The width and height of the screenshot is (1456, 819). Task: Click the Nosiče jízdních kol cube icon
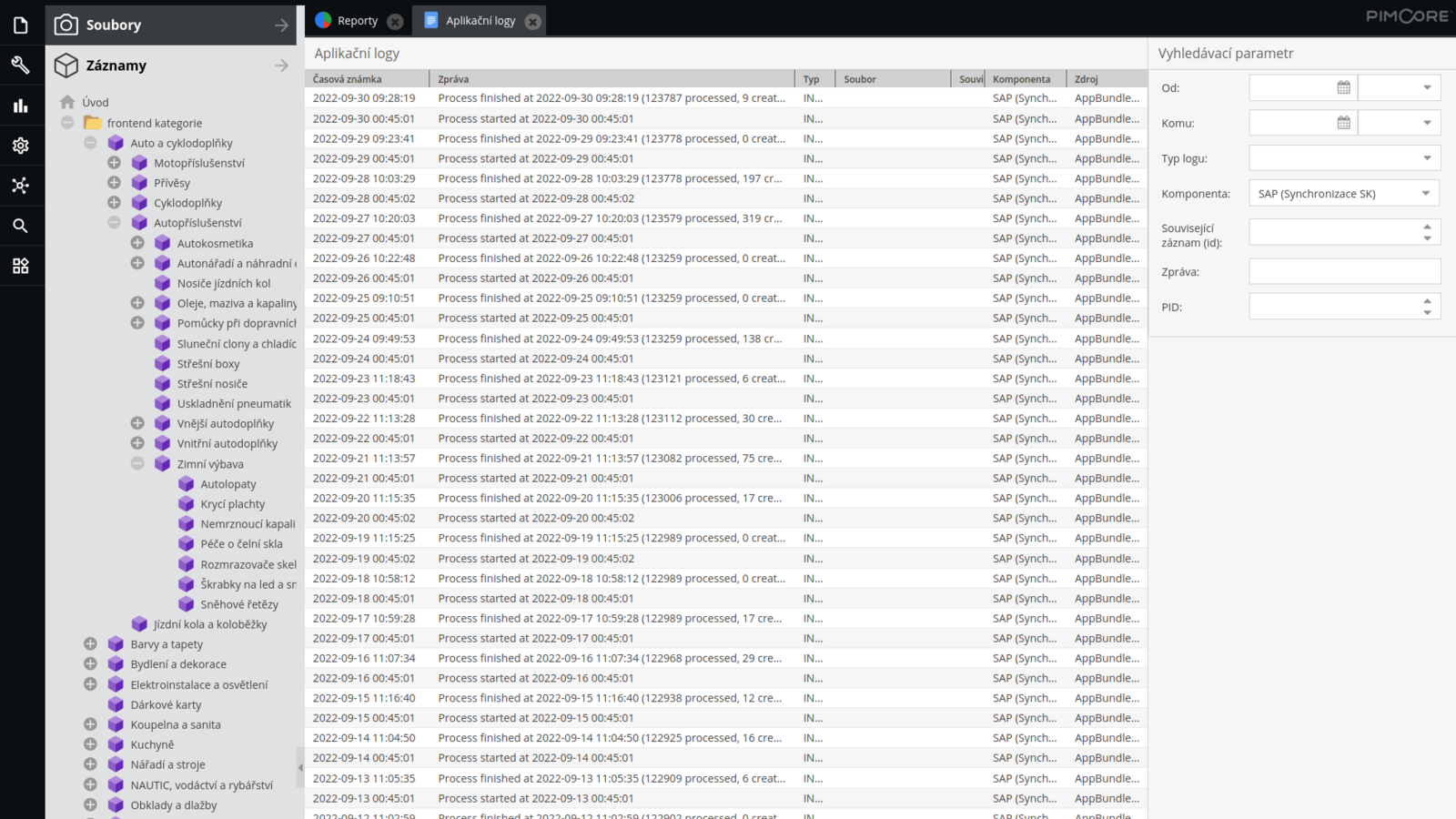[163, 283]
